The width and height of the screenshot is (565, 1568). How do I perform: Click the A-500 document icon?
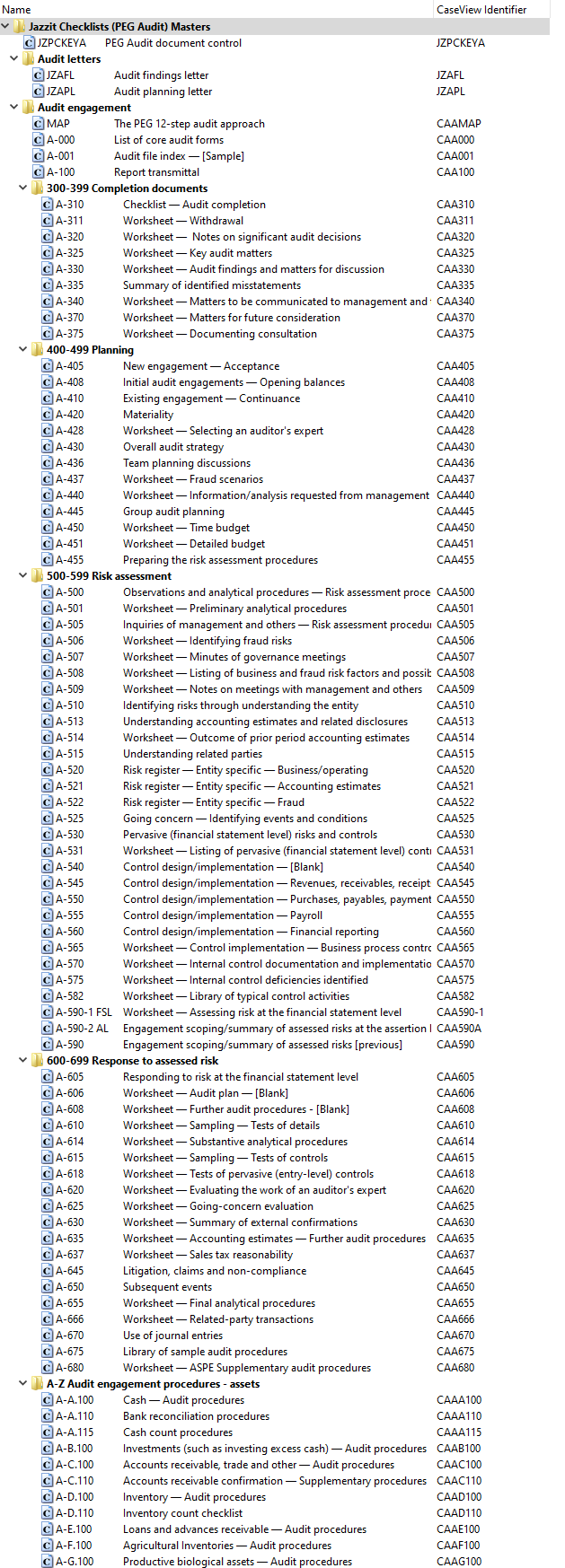pos(48,592)
